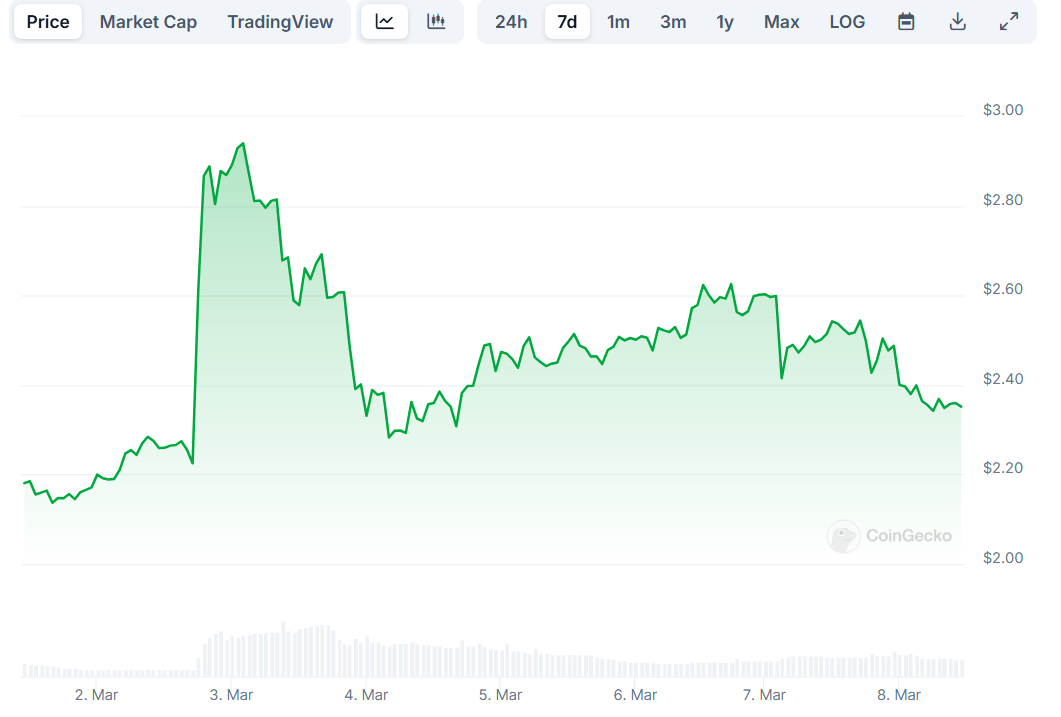Click the 5. Mar date label
Screen dimensions: 1061x717
(x=500, y=695)
